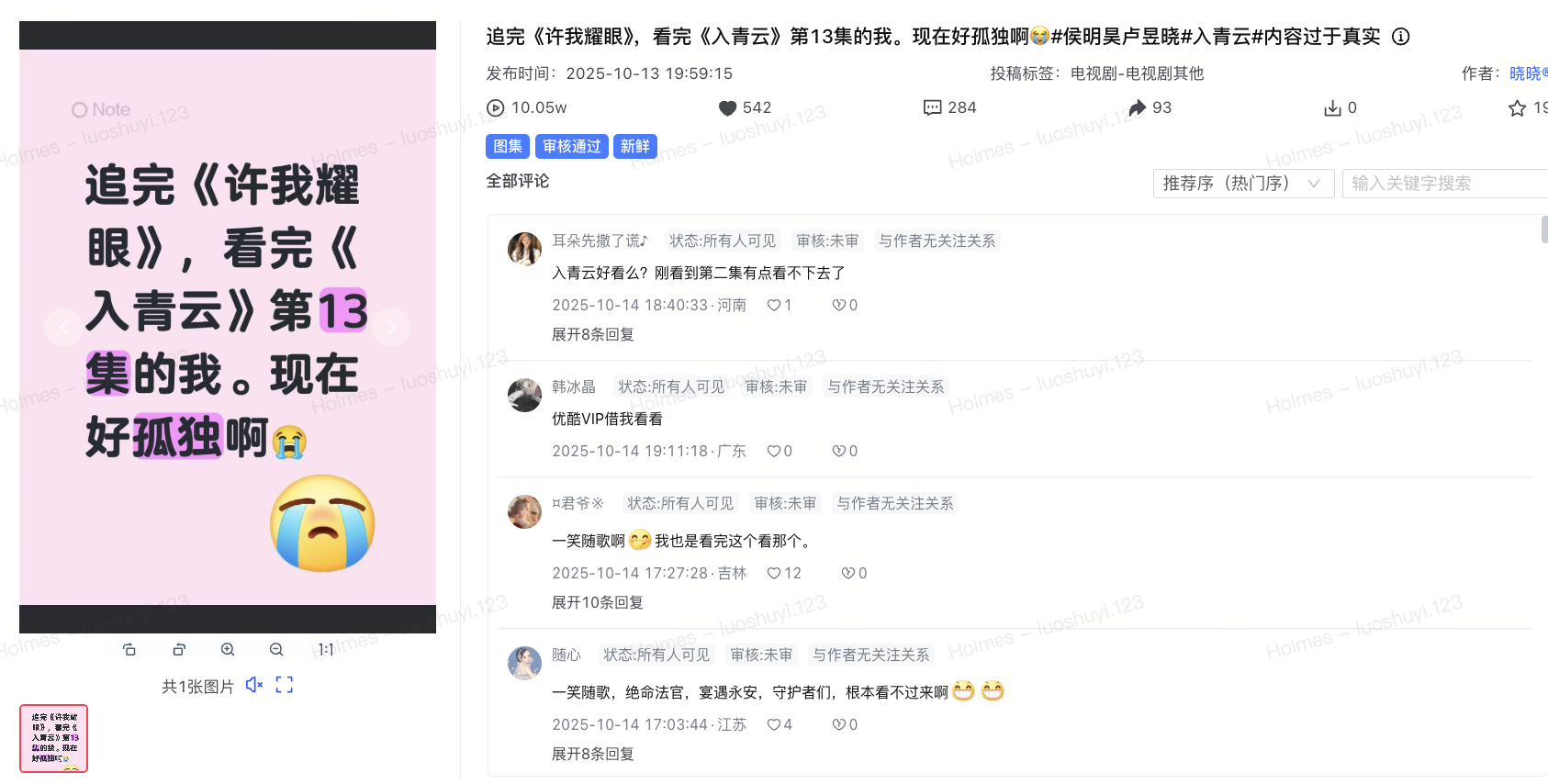
Task: Like ¤君爷※ comment with 12 likes
Action: click(x=774, y=573)
